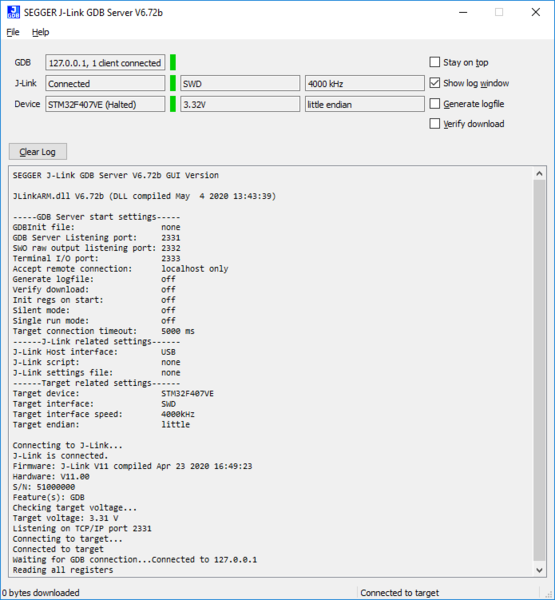555x600 pixels.
Task: Click the 'Accept remote connection: localhost only' line
Action: [120, 269]
